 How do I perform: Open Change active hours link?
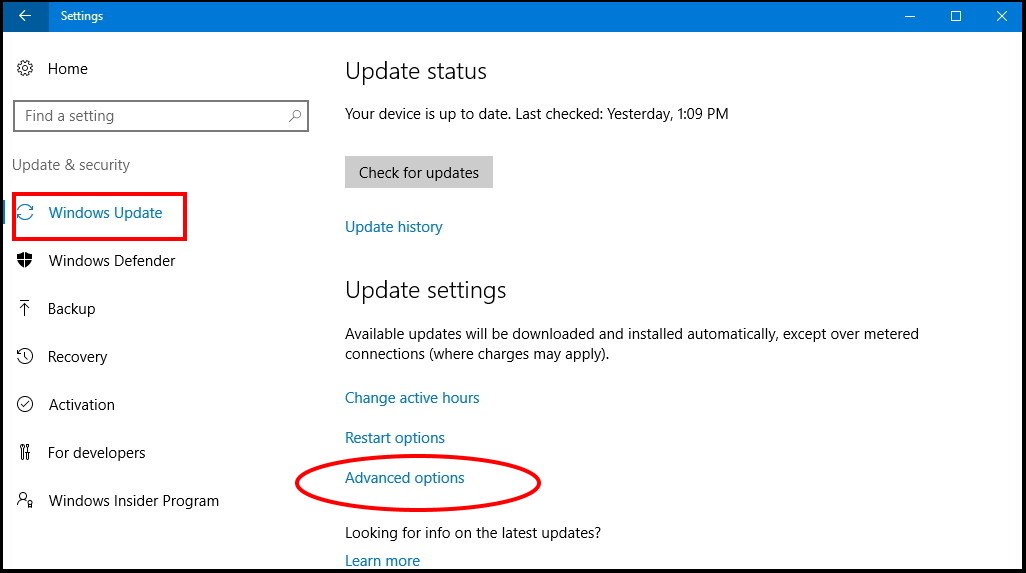[412, 398]
